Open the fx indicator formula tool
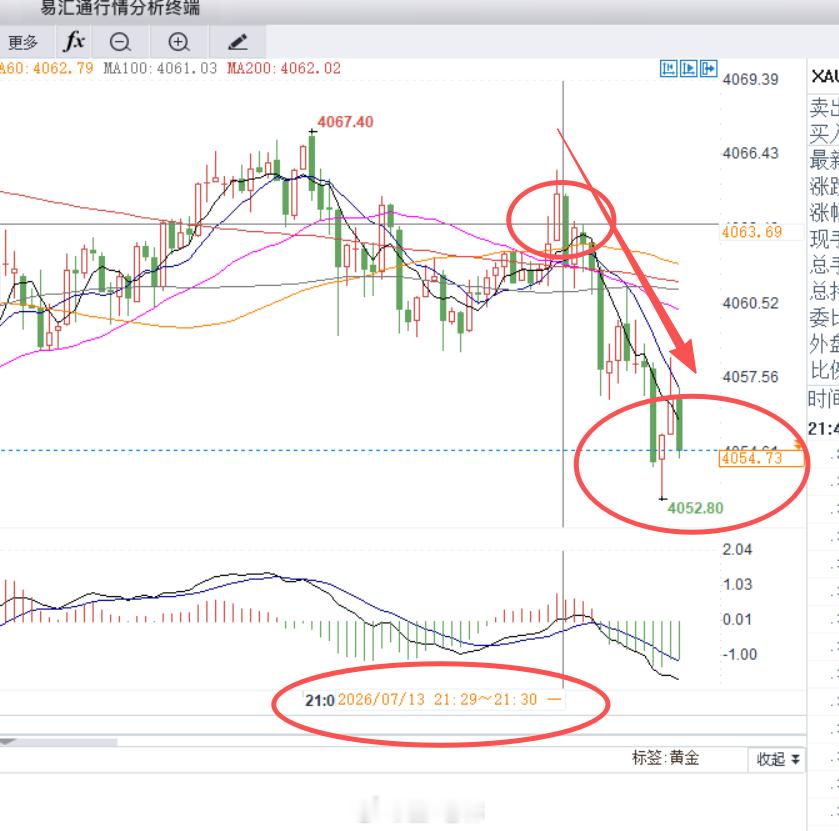This screenshot has width=839, height=831. 74,42
